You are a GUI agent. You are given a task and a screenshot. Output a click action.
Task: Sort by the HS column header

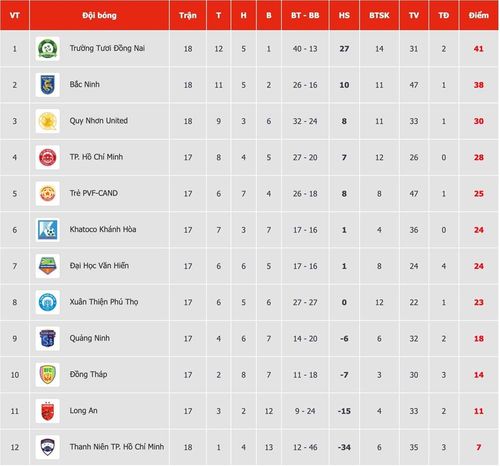(344, 15)
